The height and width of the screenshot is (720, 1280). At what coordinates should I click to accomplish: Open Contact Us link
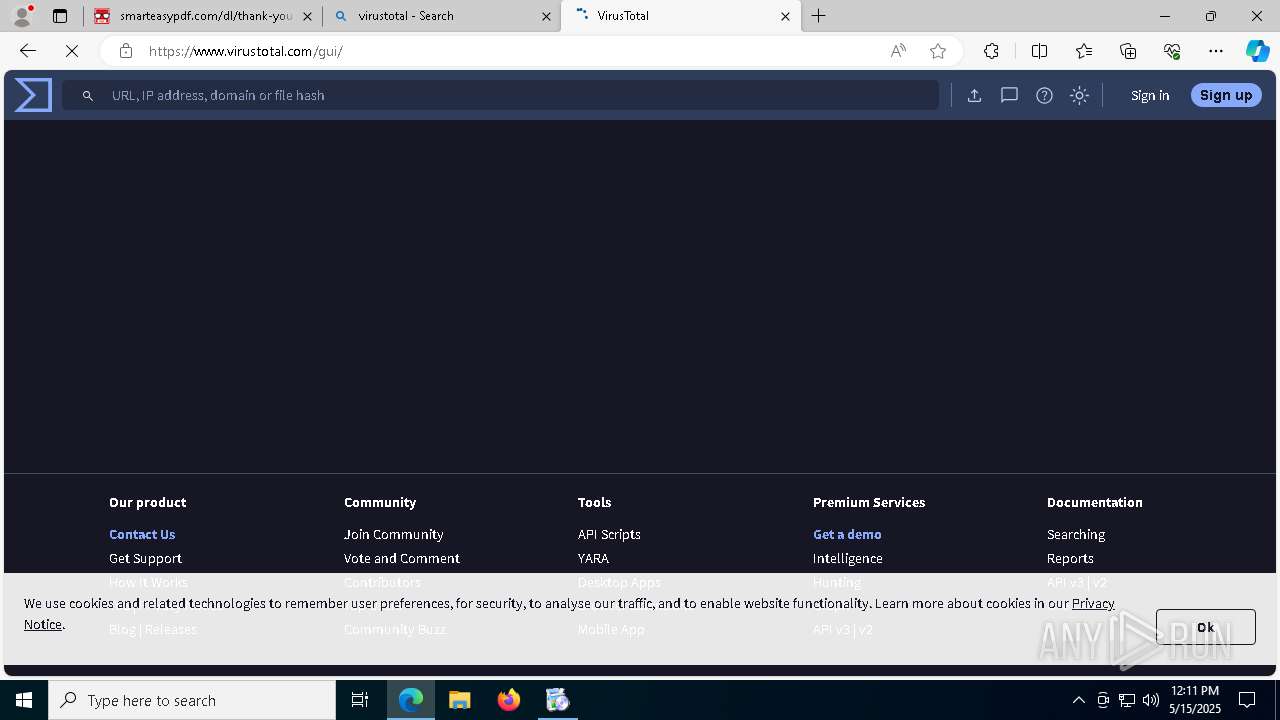pyautogui.click(x=142, y=534)
